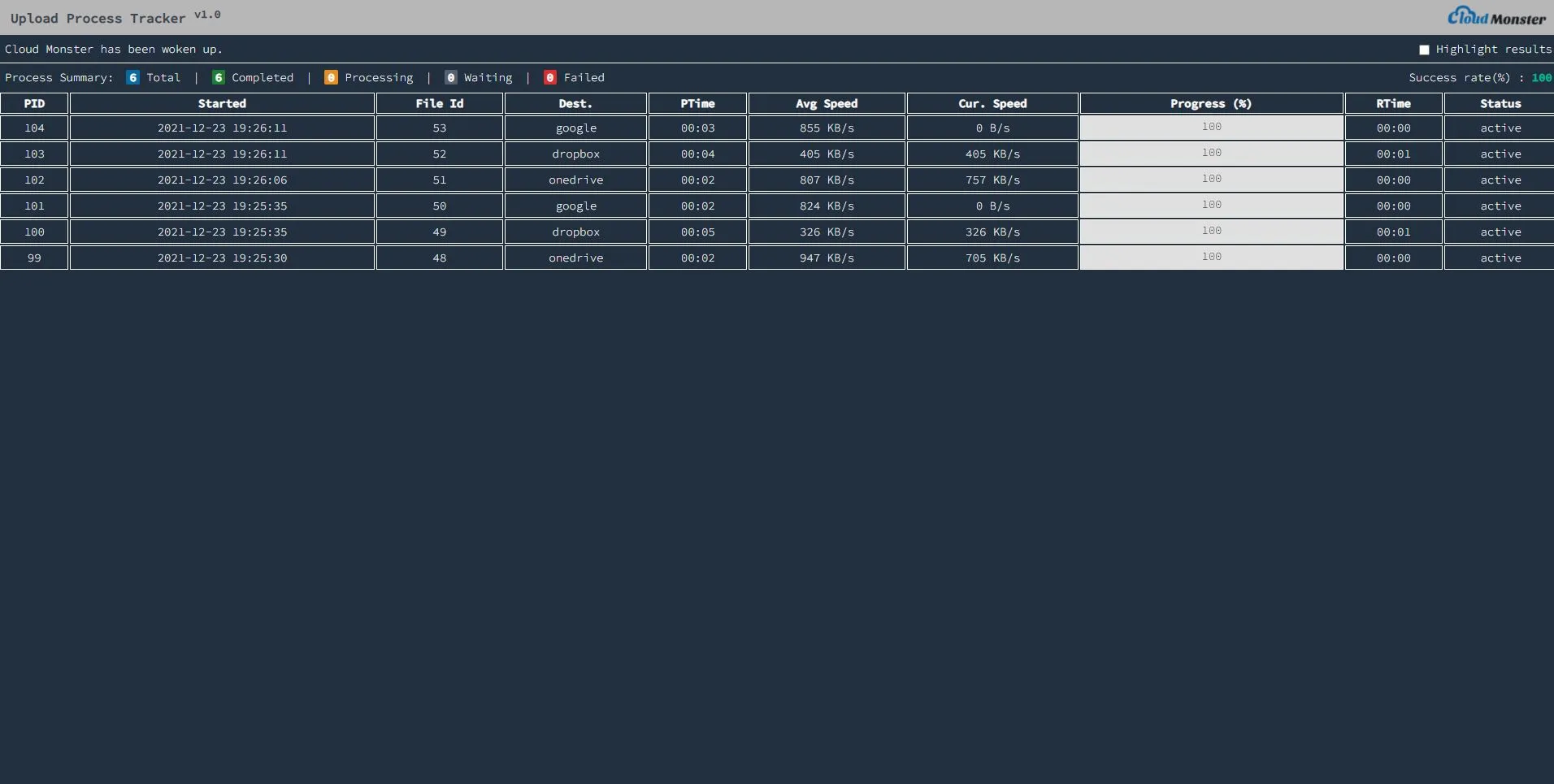Click the grey Waiting count badge
The height and width of the screenshot is (784, 1554).
[450, 77]
